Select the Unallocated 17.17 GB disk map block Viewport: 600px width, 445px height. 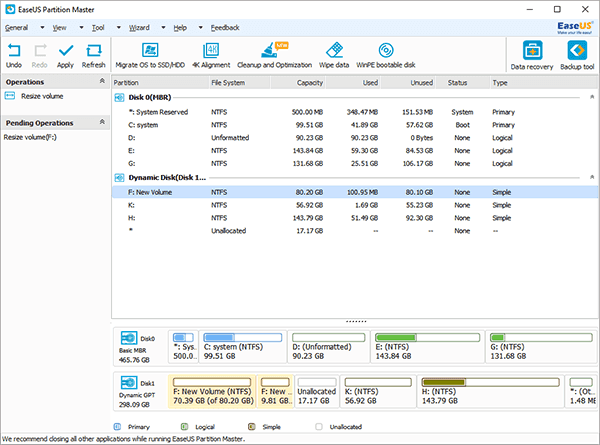[317, 391]
